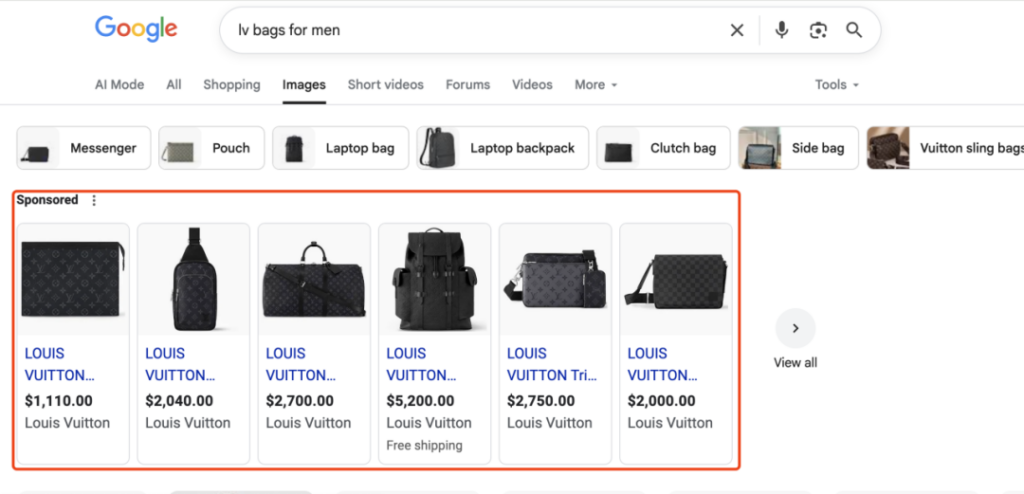
Task: Open the AI Mode tab
Action: (119, 85)
